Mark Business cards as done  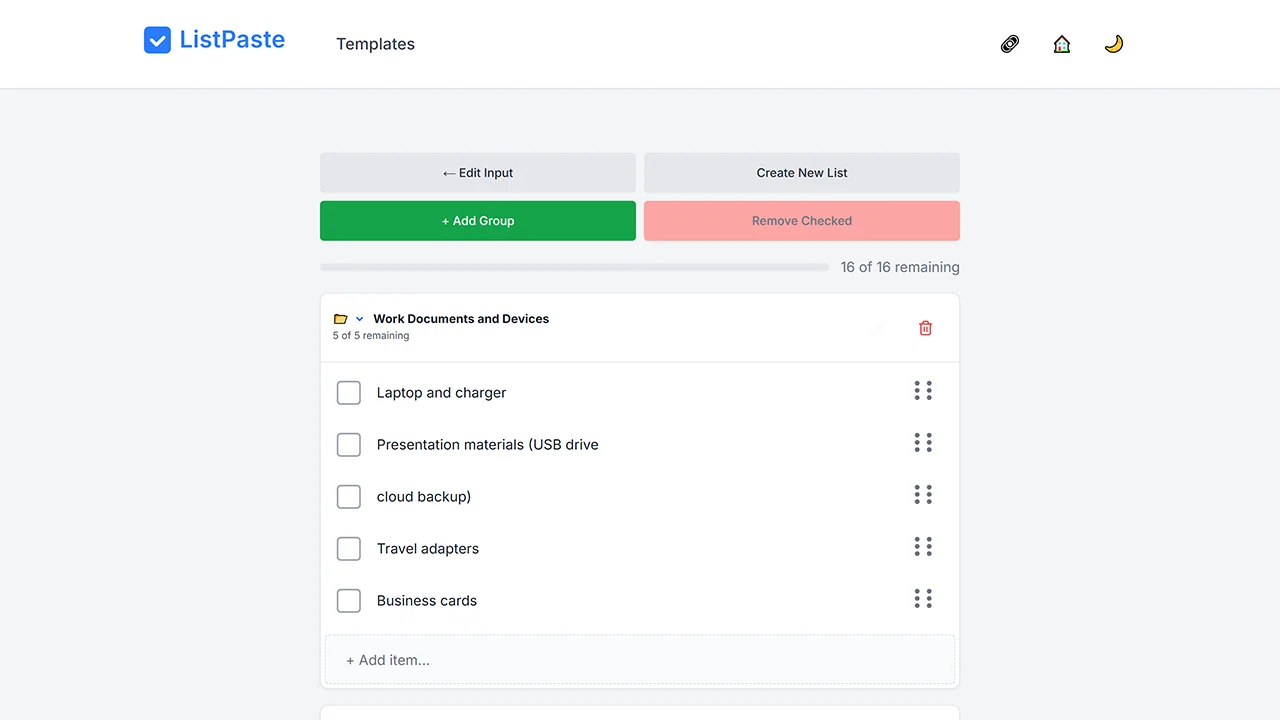[349, 601]
